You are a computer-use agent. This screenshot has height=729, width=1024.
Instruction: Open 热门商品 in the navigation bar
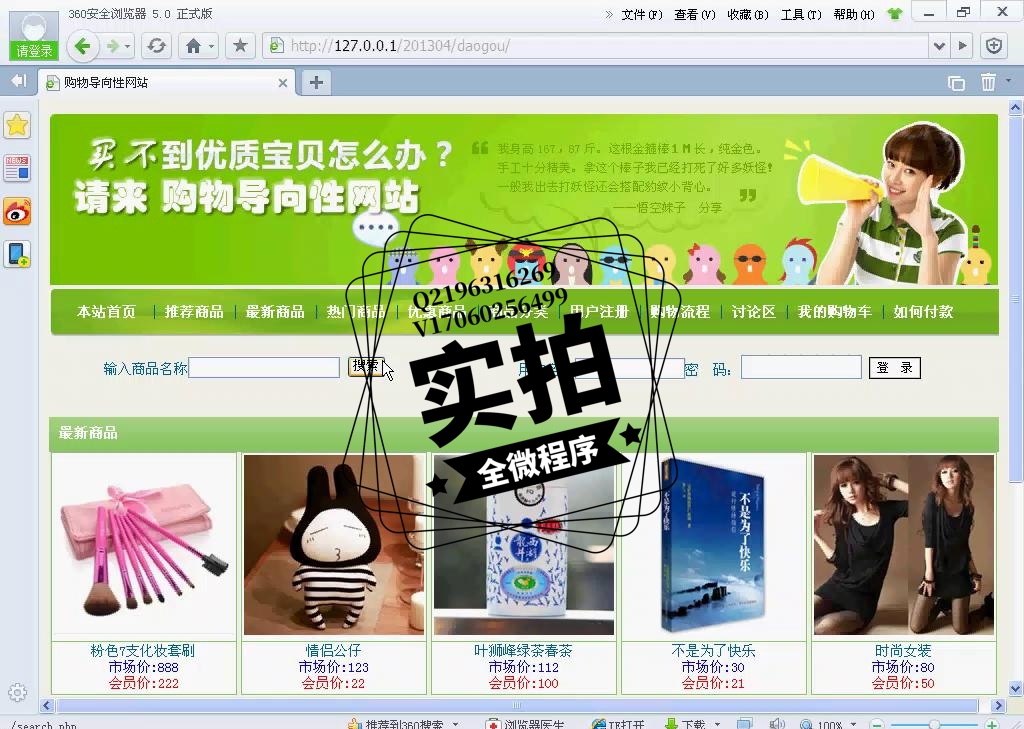[x=356, y=312]
